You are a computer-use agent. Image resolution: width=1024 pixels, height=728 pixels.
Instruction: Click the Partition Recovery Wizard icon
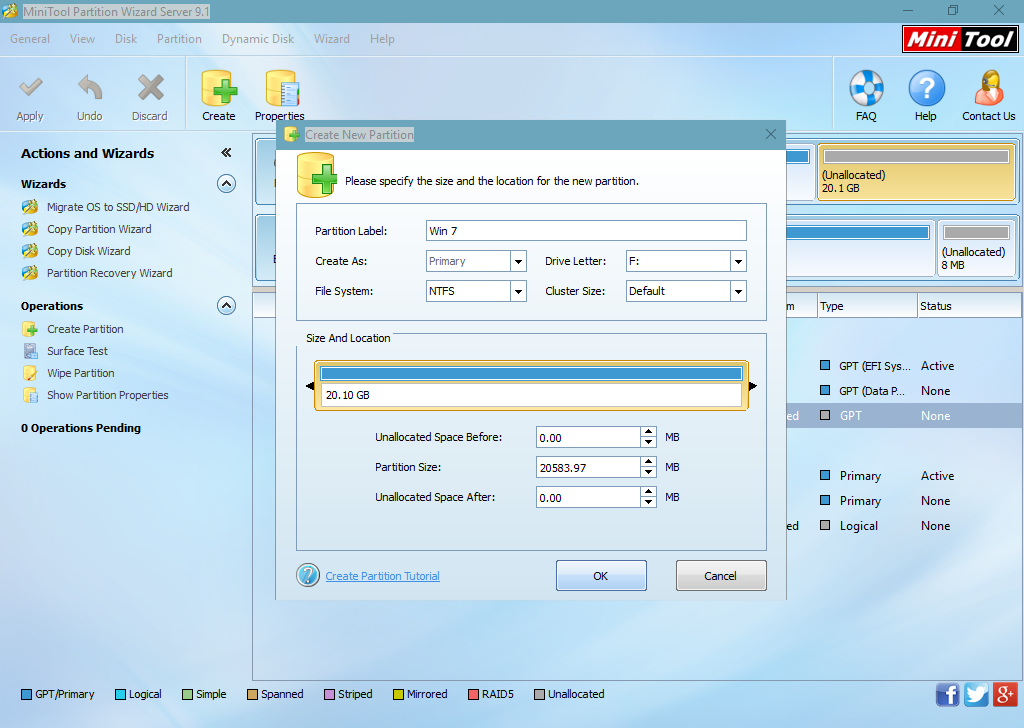pos(30,273)
